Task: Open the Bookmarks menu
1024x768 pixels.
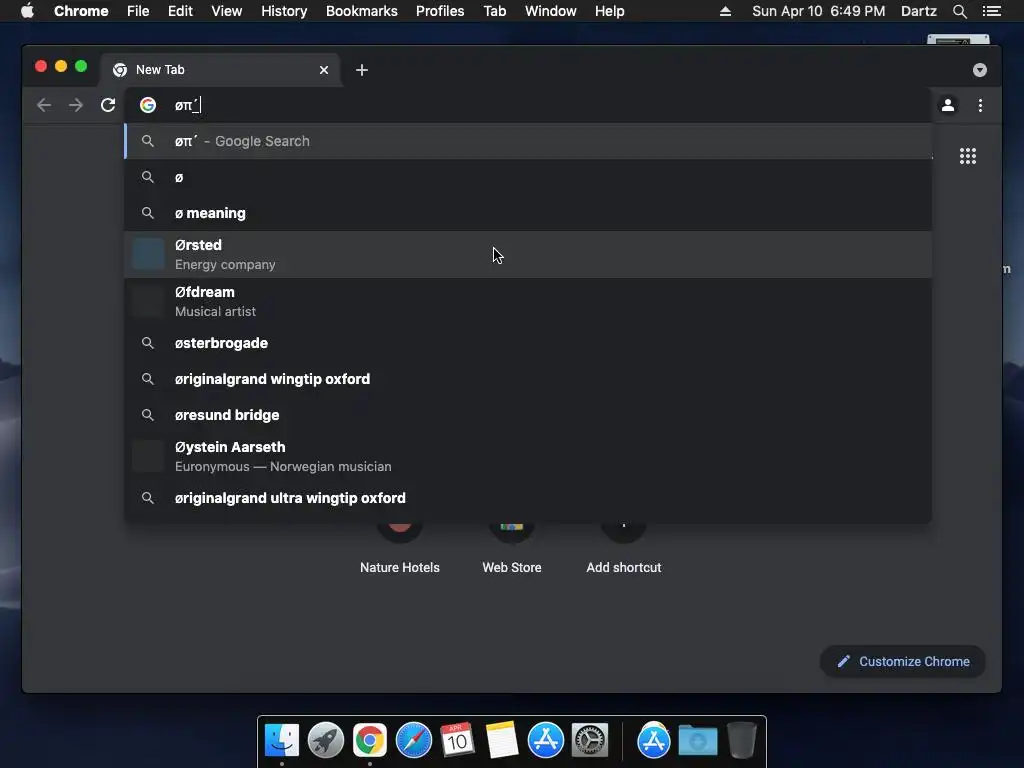Action: tap(362, 11)
